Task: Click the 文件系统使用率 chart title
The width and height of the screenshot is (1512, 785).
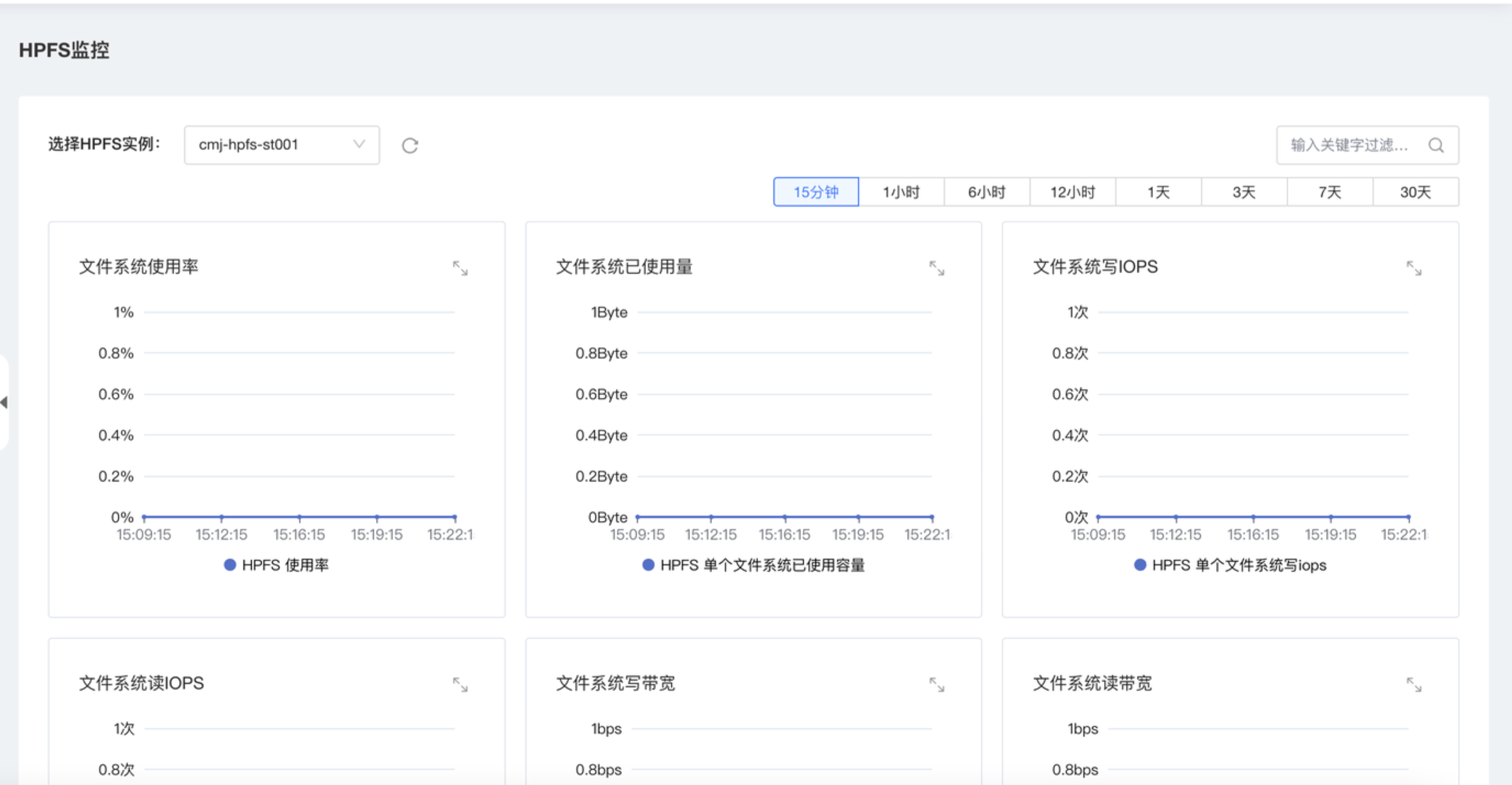Action: 139,267
